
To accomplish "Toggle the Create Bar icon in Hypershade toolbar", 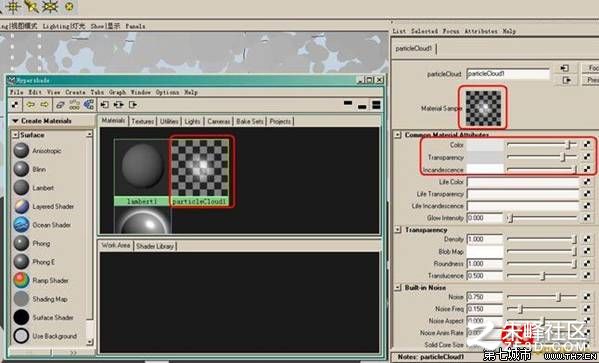I will point(15,104).
